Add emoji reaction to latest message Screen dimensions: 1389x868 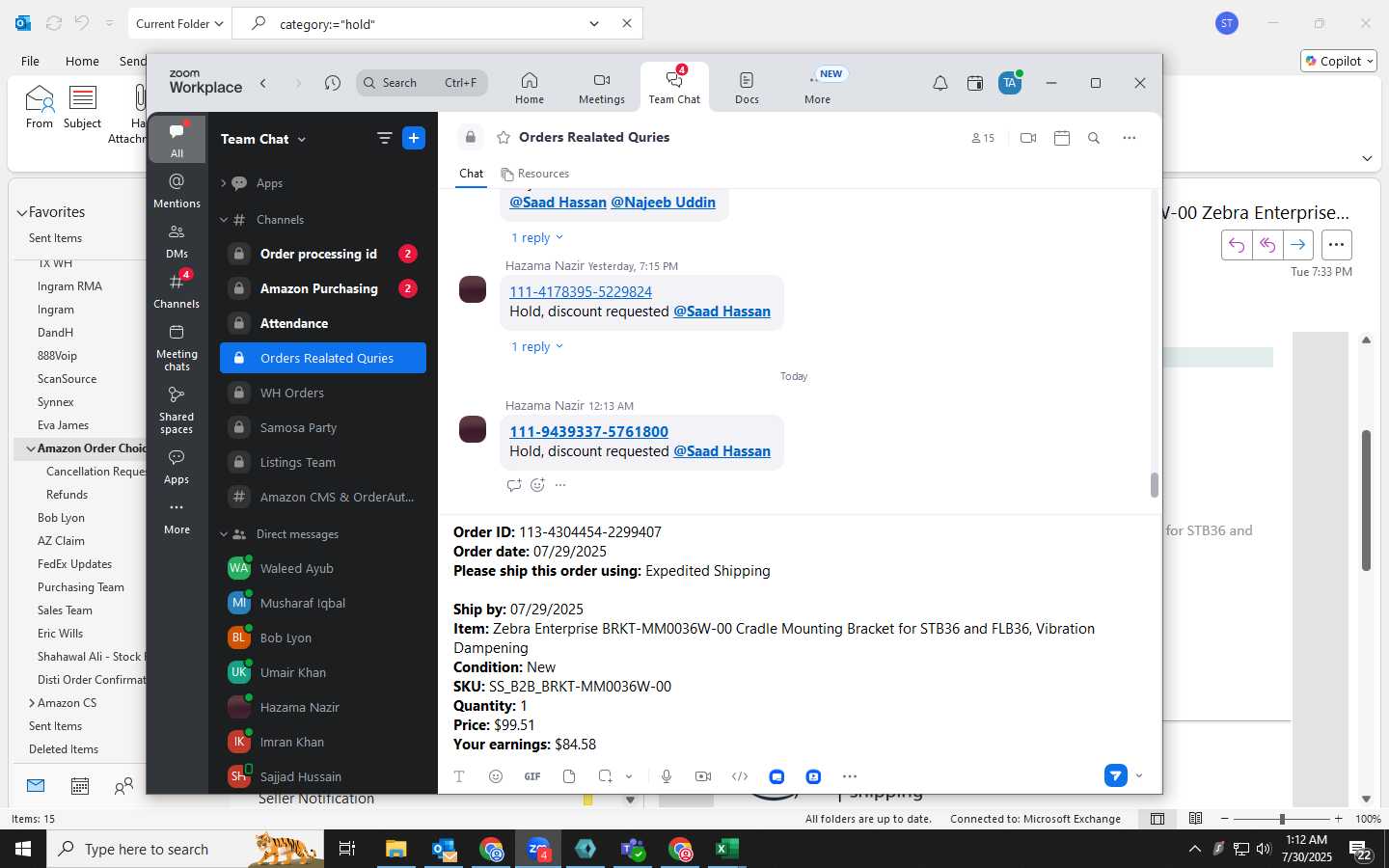(537, 485)
